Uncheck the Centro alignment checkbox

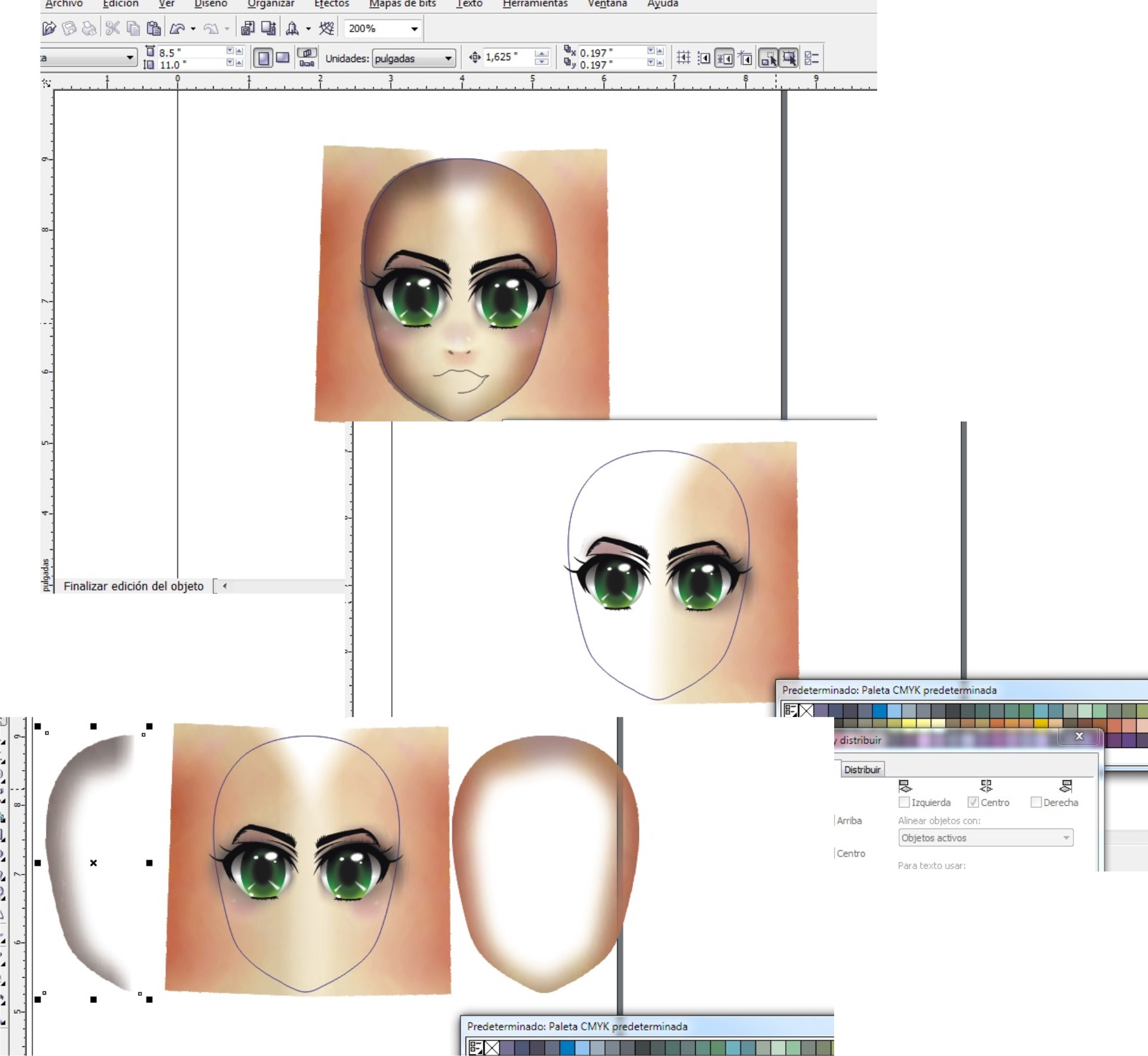[973, 802]
